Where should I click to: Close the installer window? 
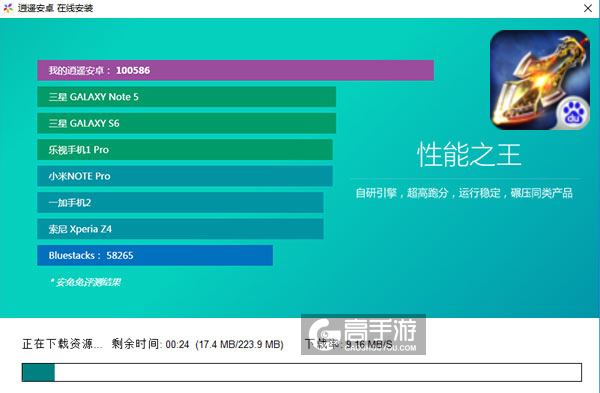pyautogui.click(x=588, y=8)
